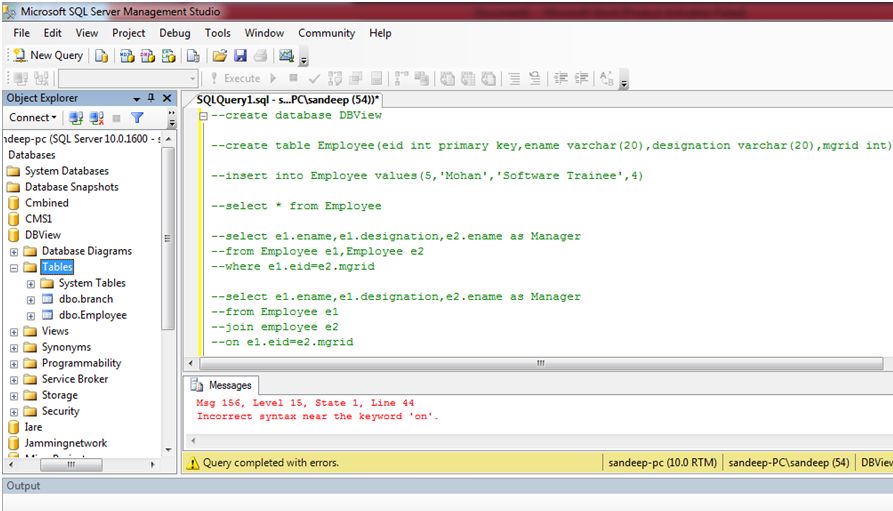Click the Debug play arrow icon
893x511 pixels.
[273, 78]
